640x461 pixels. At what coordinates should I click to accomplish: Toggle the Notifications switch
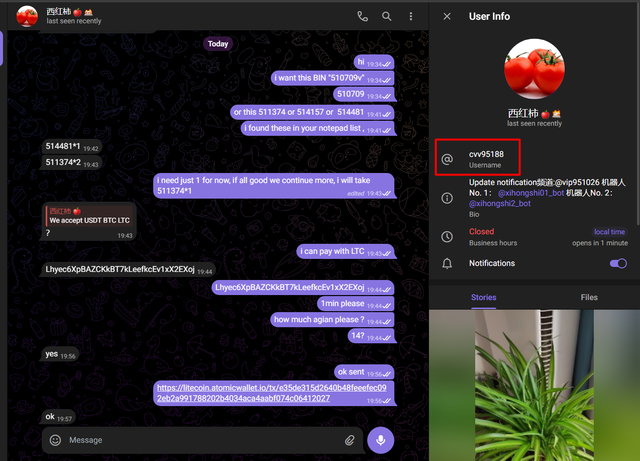tap(617, 263)
